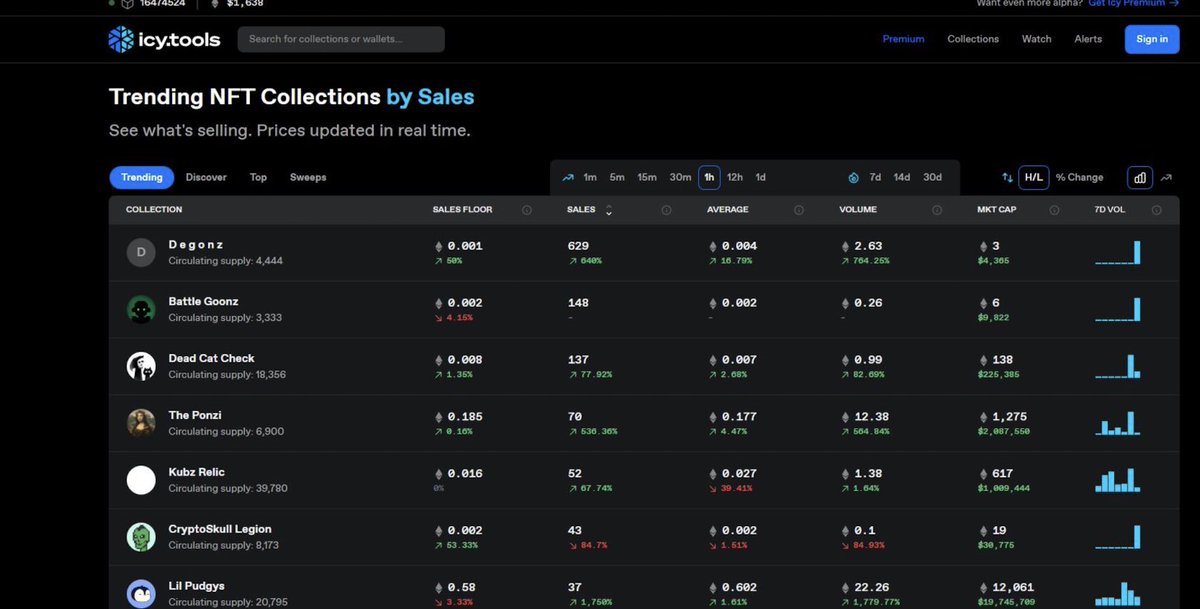Viewport: 1200px width, 609px height.
Task: Click the 7D Vol info icon
Action: (x=1157, y=210)
